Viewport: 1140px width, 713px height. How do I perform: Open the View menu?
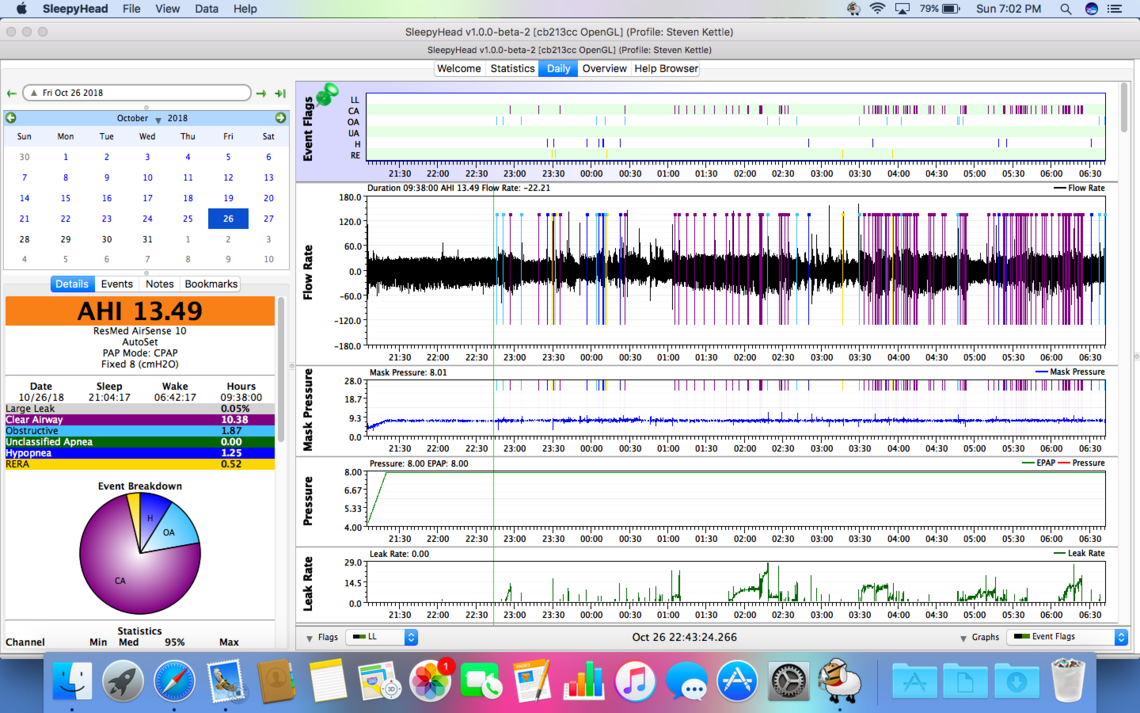pos(167,9)
